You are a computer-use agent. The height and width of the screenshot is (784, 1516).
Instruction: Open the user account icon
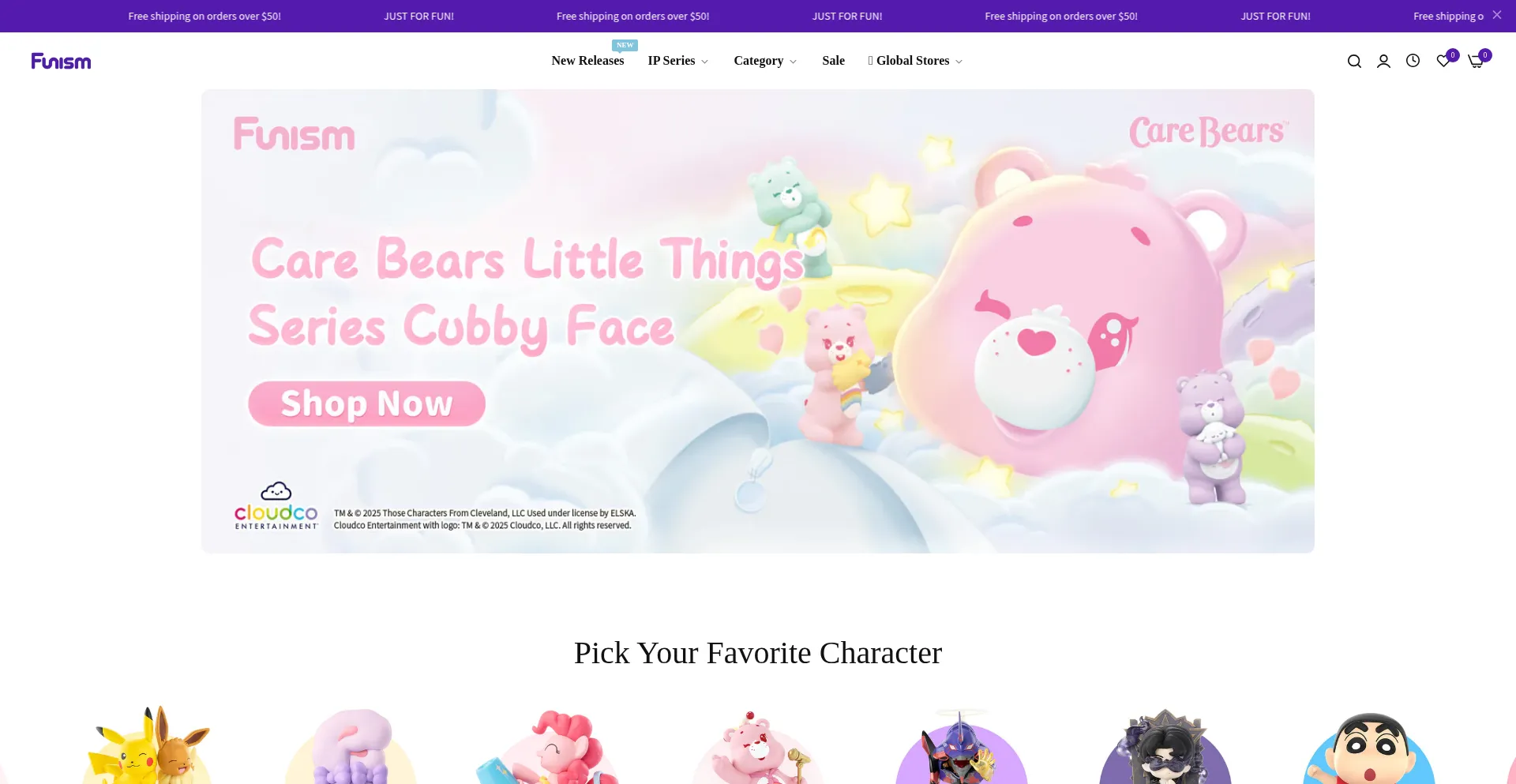[x=1383, y=62]
